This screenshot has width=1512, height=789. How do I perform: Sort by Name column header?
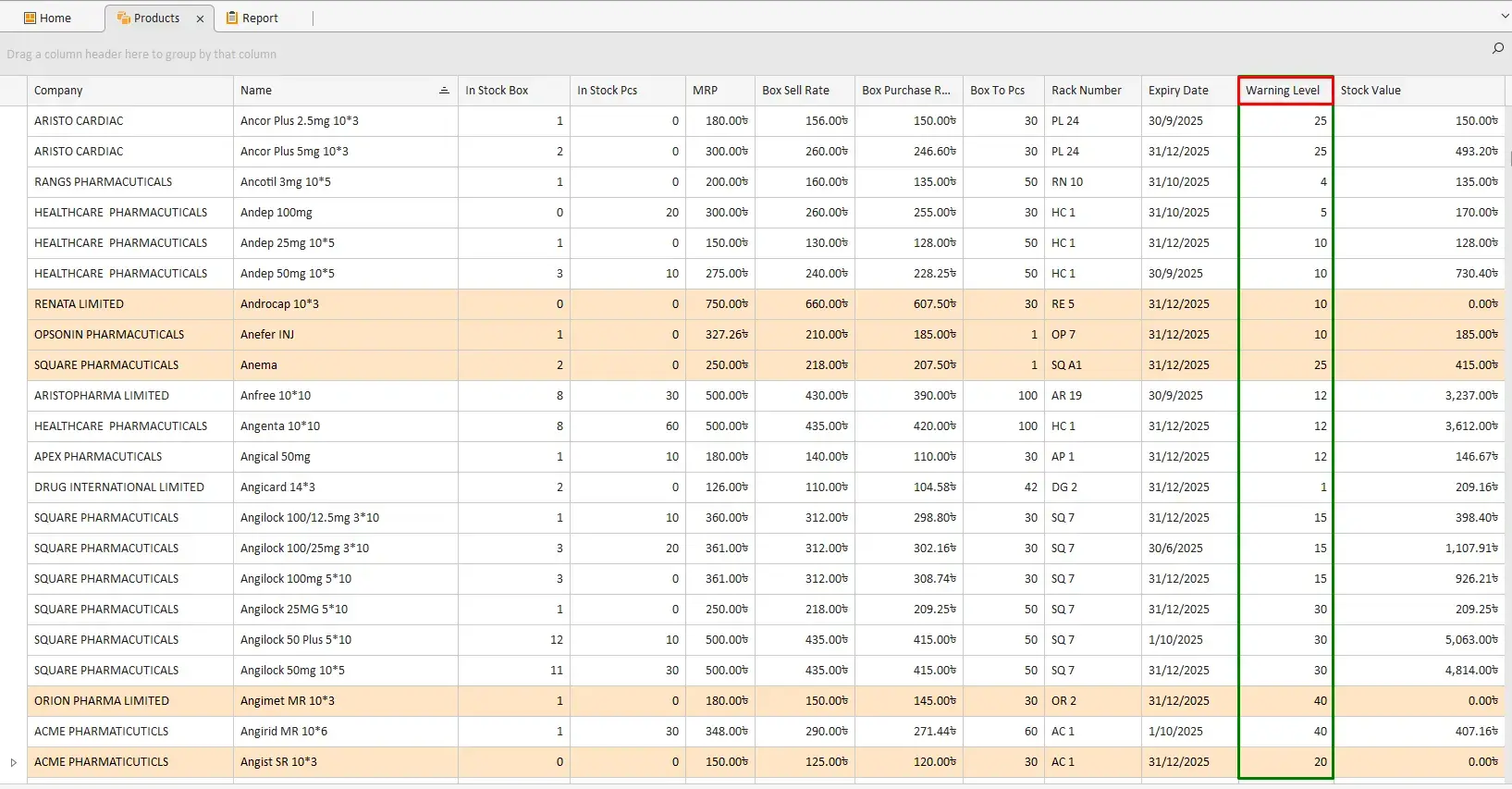coord(346,91)
